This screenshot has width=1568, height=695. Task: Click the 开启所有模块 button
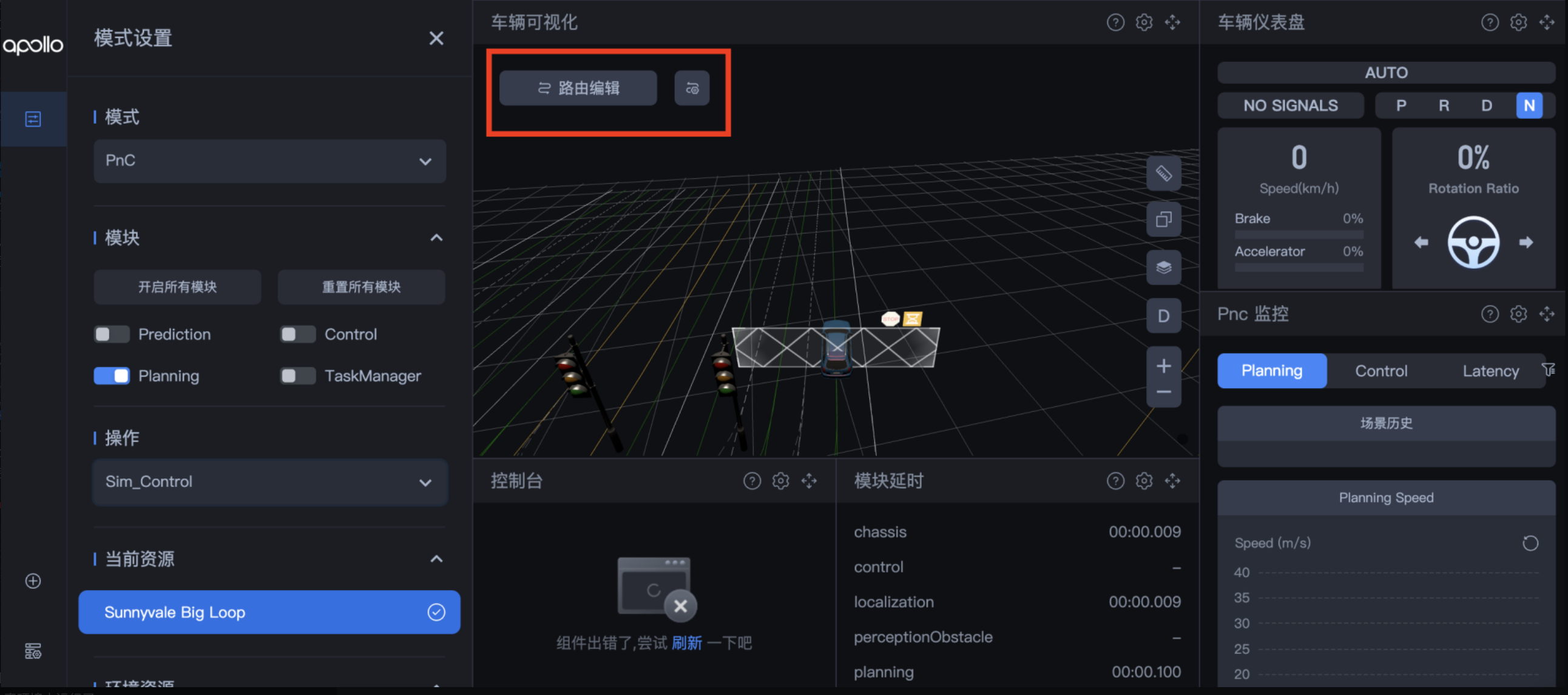coord(177,287)
